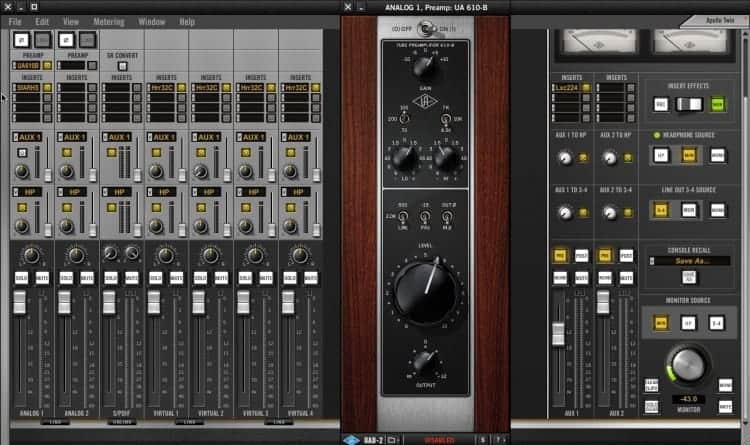Toggle Aux 1 to HP send enable
750x445 pixels.
(583, 157)
